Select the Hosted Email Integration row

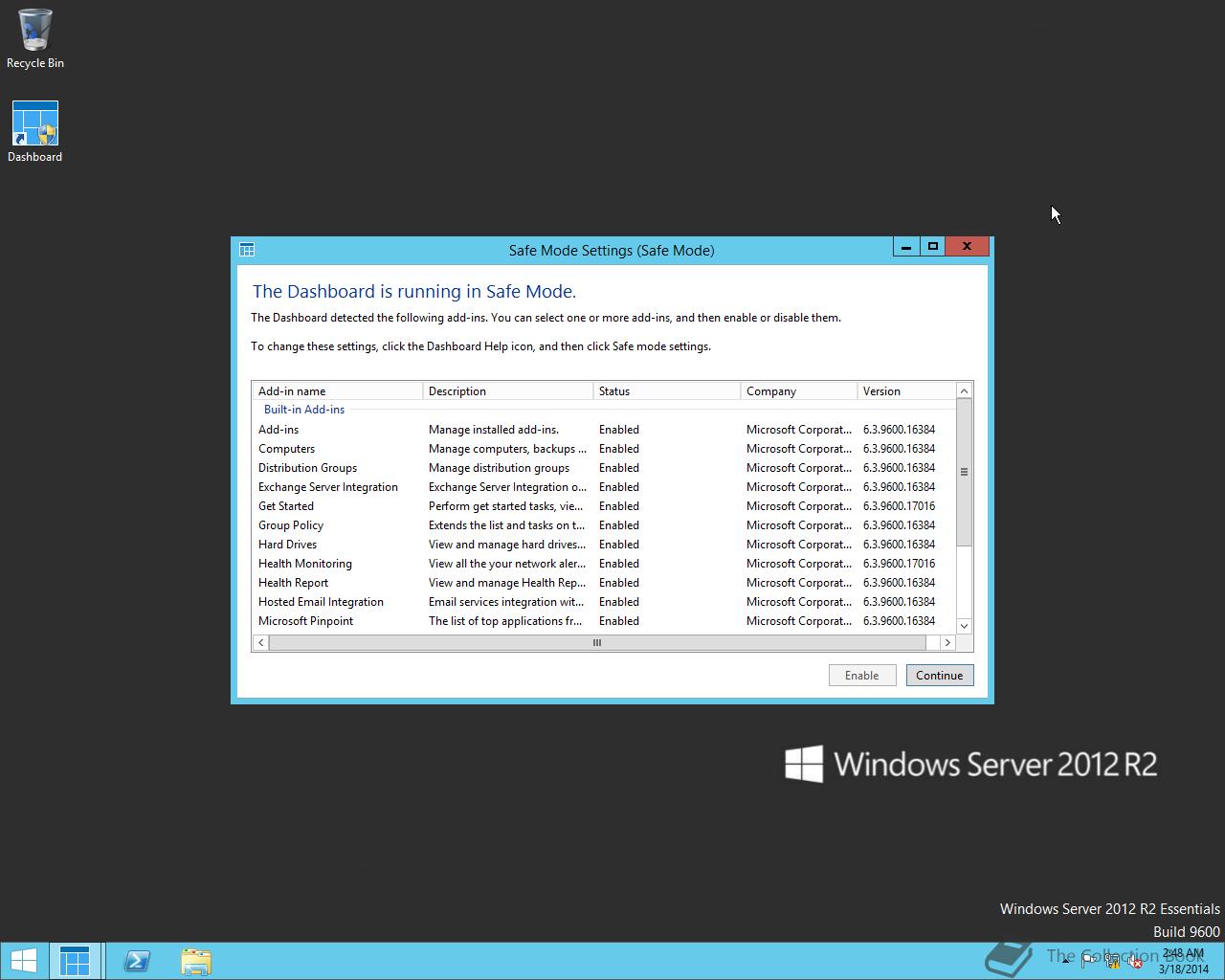[604, 602]
